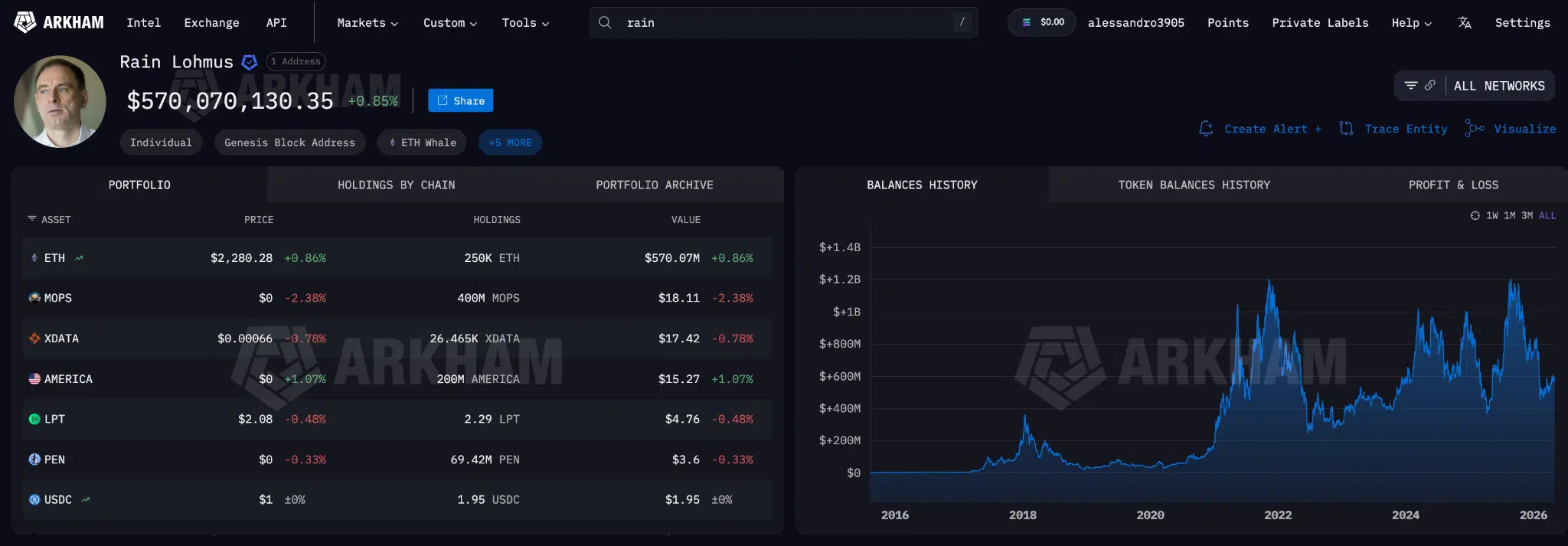This screenshot has width=1568, height=546.
Task: Open the Markets dropdown menu
Action: [x=367, y=23]
